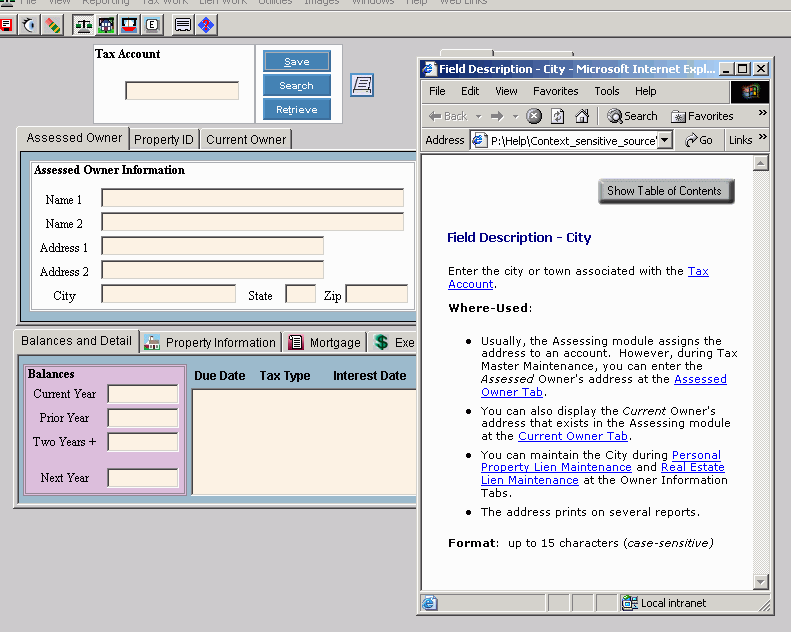Select the balance scales toolbar icon
The image size is (791, 632).
click(x=83, y=25)
